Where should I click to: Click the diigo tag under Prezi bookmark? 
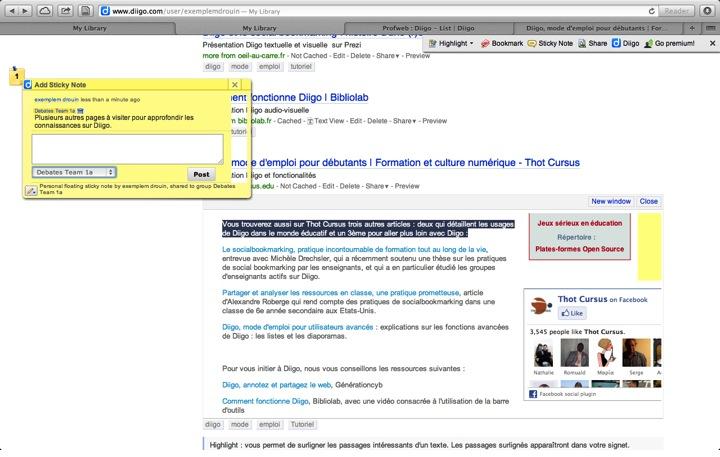click(x=213, y=67)
